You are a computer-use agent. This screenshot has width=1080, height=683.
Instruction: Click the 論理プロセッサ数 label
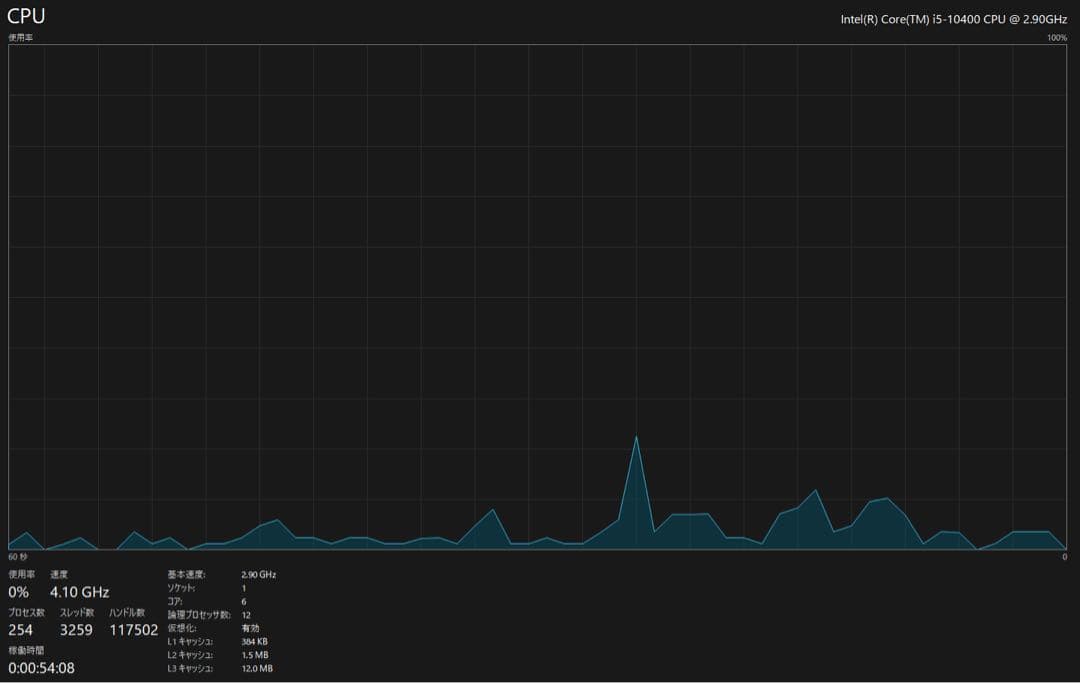[x=199, y=614]
